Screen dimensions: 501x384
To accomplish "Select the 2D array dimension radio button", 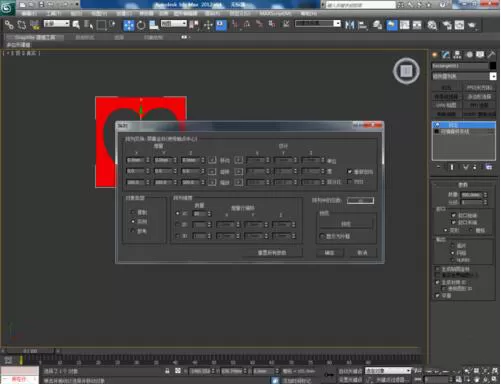I will pyautogui.click(x=177, y=225).
